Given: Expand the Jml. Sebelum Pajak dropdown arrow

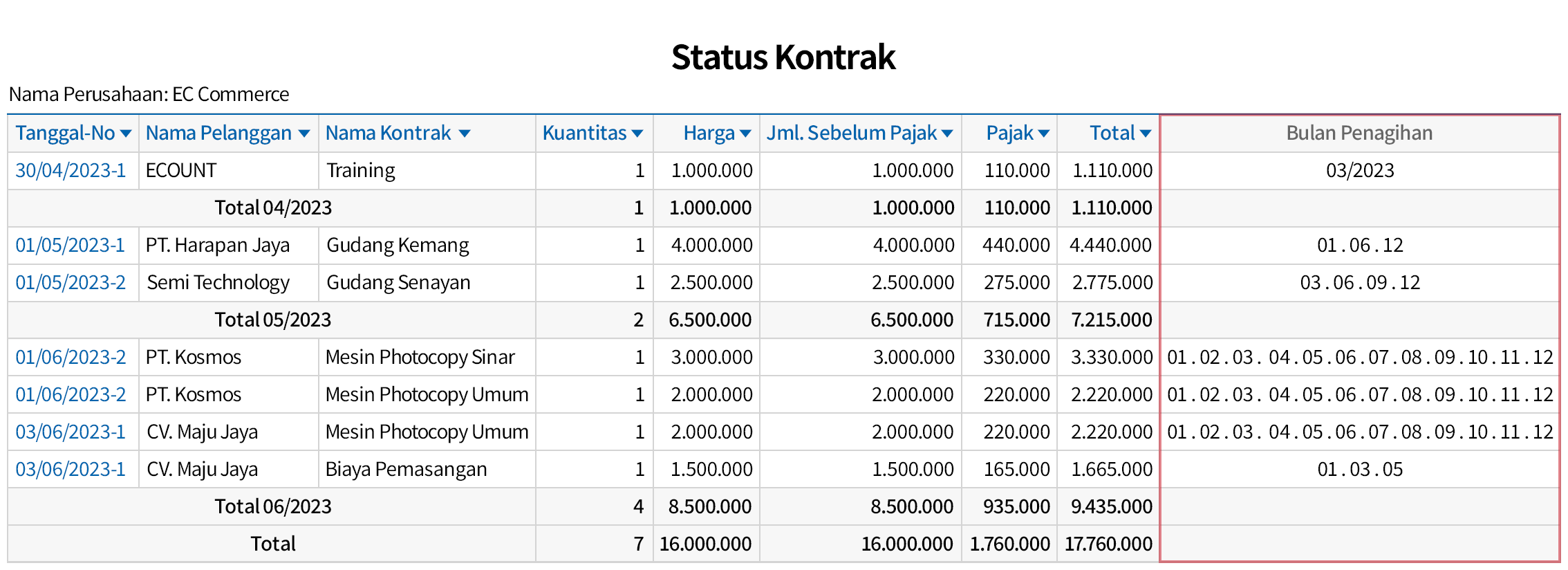Looking at the screenshot, I should pos(947,134).
